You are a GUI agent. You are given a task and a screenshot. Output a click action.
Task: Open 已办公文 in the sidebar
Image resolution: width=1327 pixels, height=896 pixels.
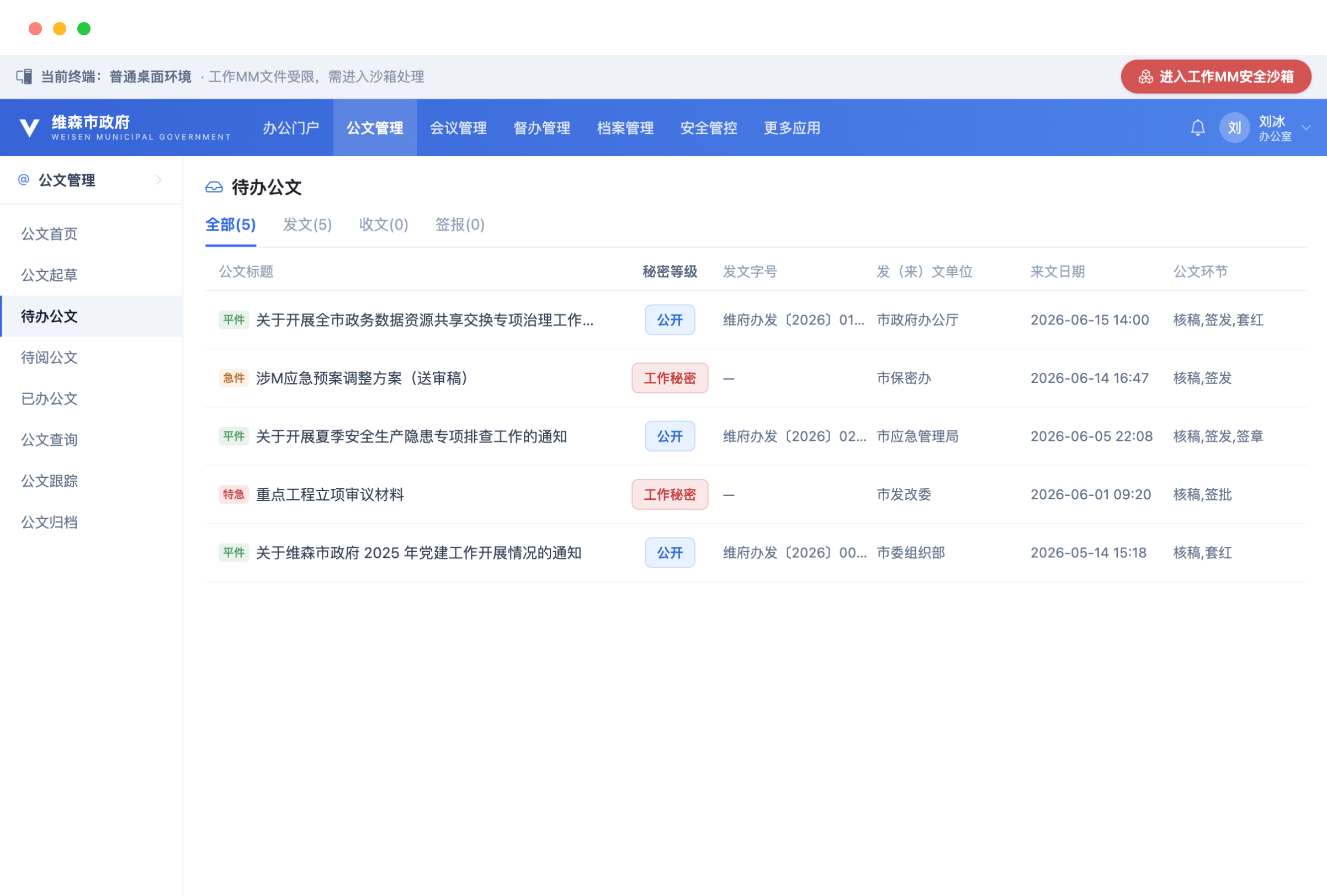pos(92,398)
